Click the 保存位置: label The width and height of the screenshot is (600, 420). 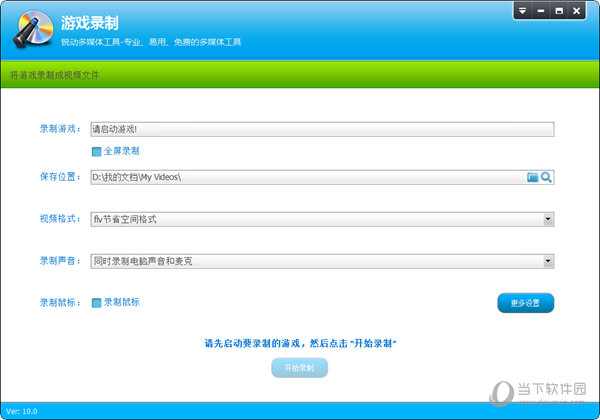coord(60,177)
